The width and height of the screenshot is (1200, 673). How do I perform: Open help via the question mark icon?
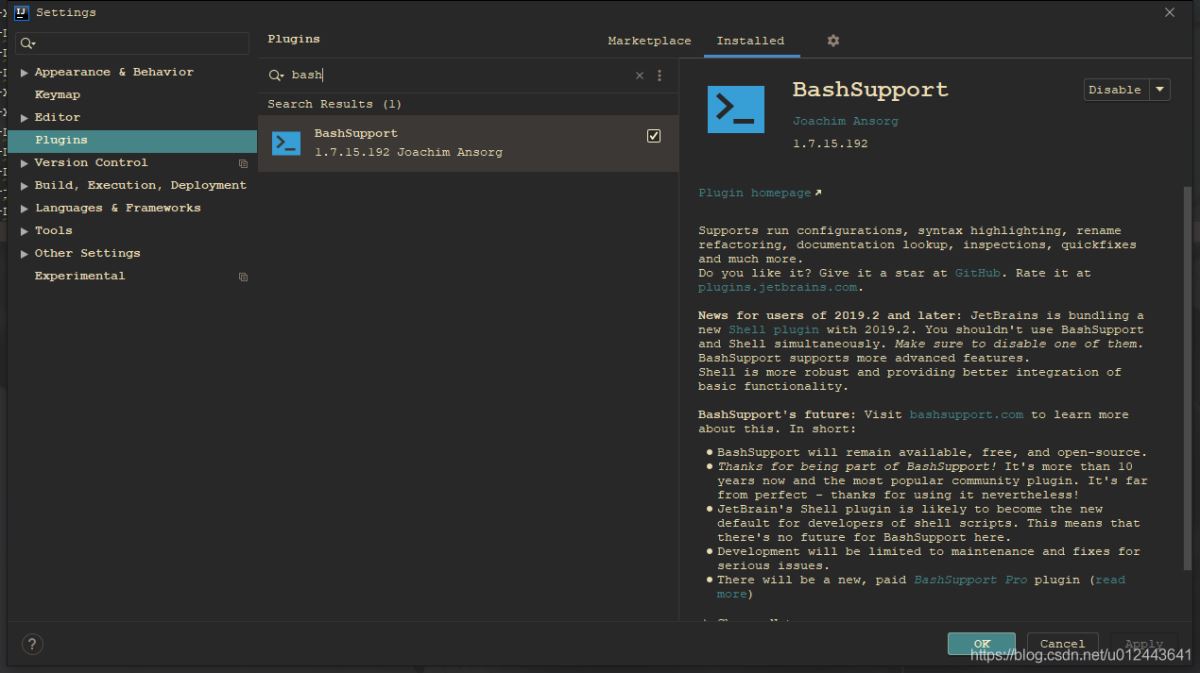pos(32,644)
